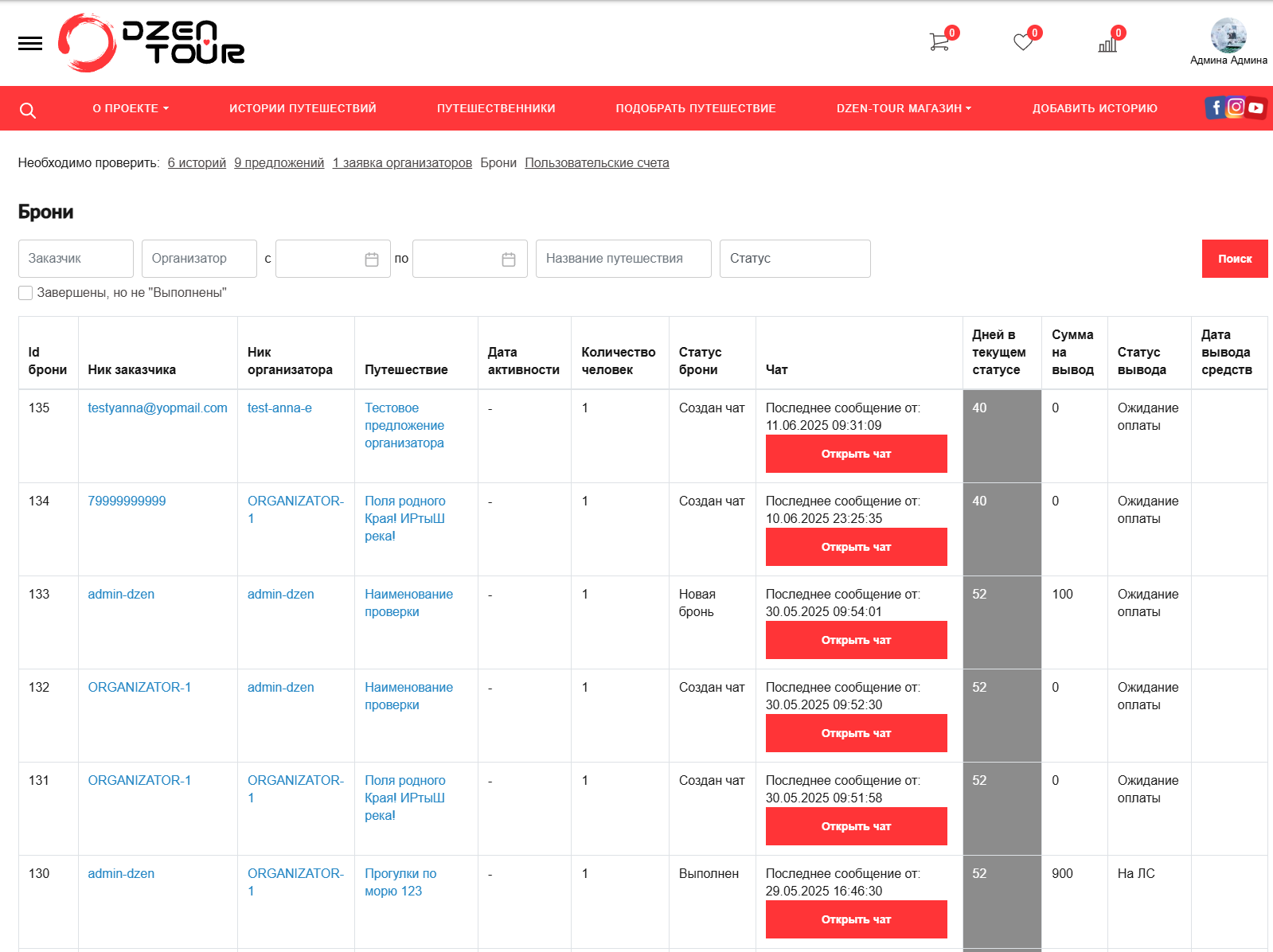Open customer testyanna@yopmail.com
The image size is (1273, 952).
(158, 408)
